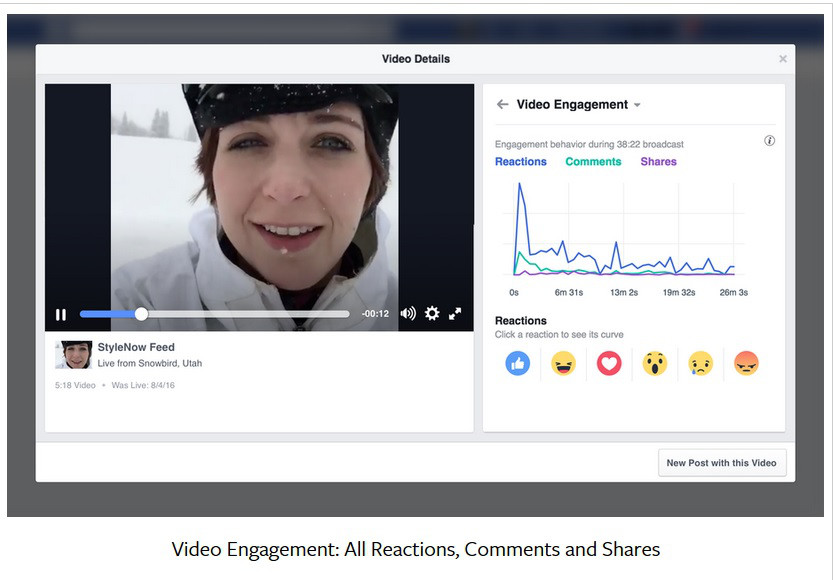This screenshot has width=833, height=580.
Task: Toggle the Shares curve legend
Action: click(x=658, y=162)
